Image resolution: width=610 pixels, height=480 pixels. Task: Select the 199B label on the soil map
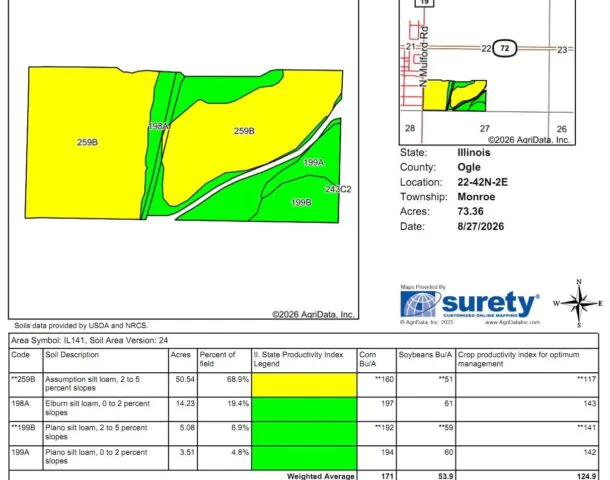pos(301,202)
